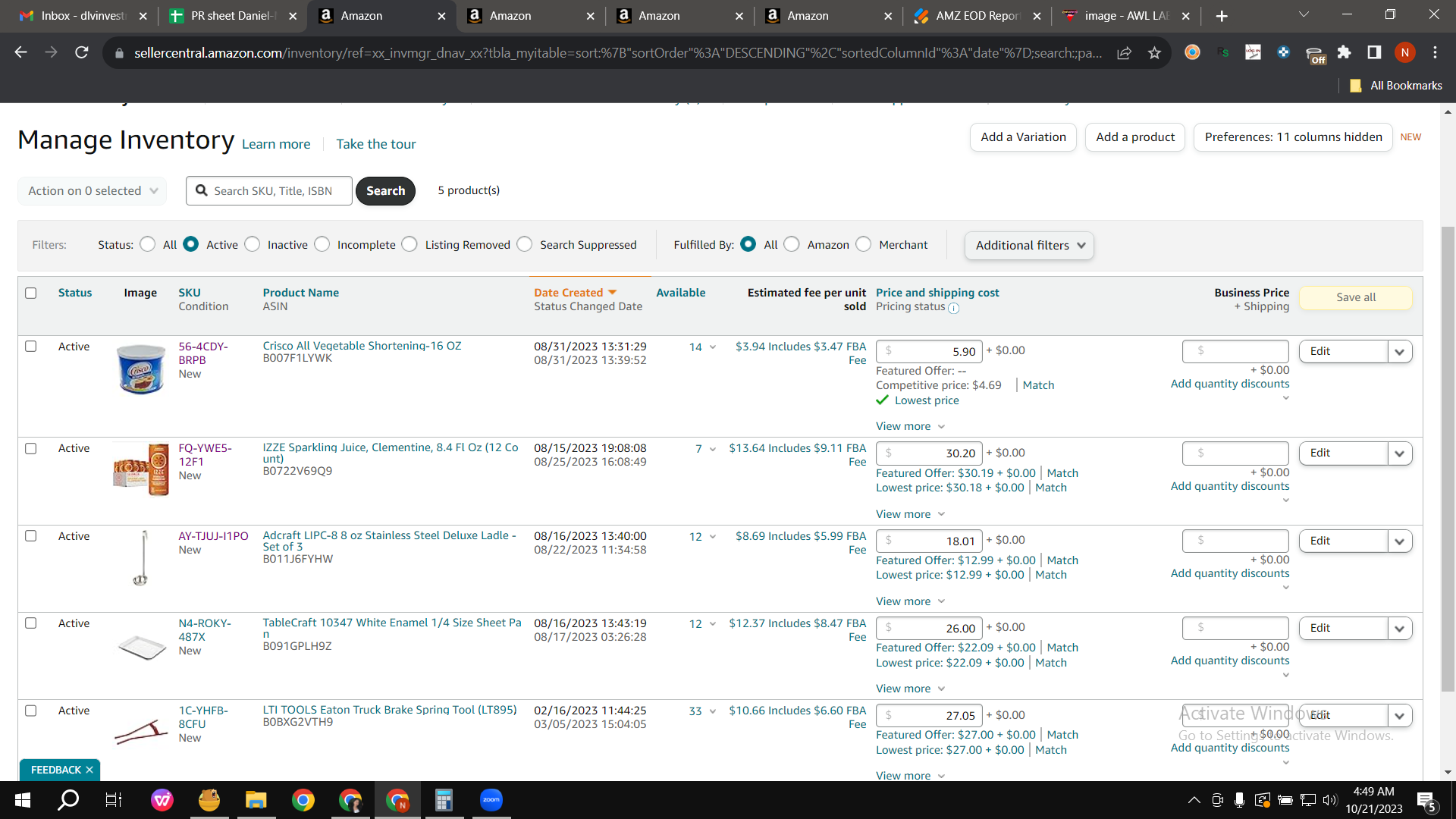The image size is (1456, 819).
Task: Click the LOG IN extension icon
Action: coord(1253,52)
